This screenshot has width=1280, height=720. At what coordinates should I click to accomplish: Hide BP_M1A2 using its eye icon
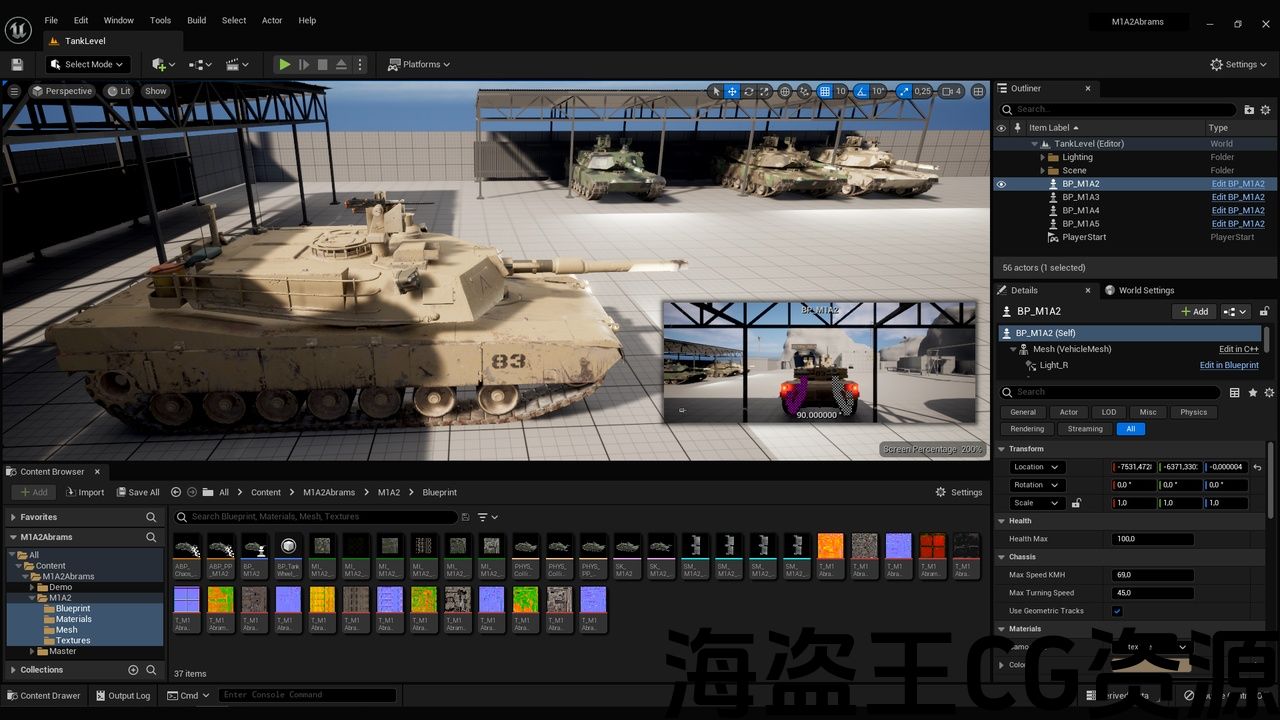(1001, 184)
